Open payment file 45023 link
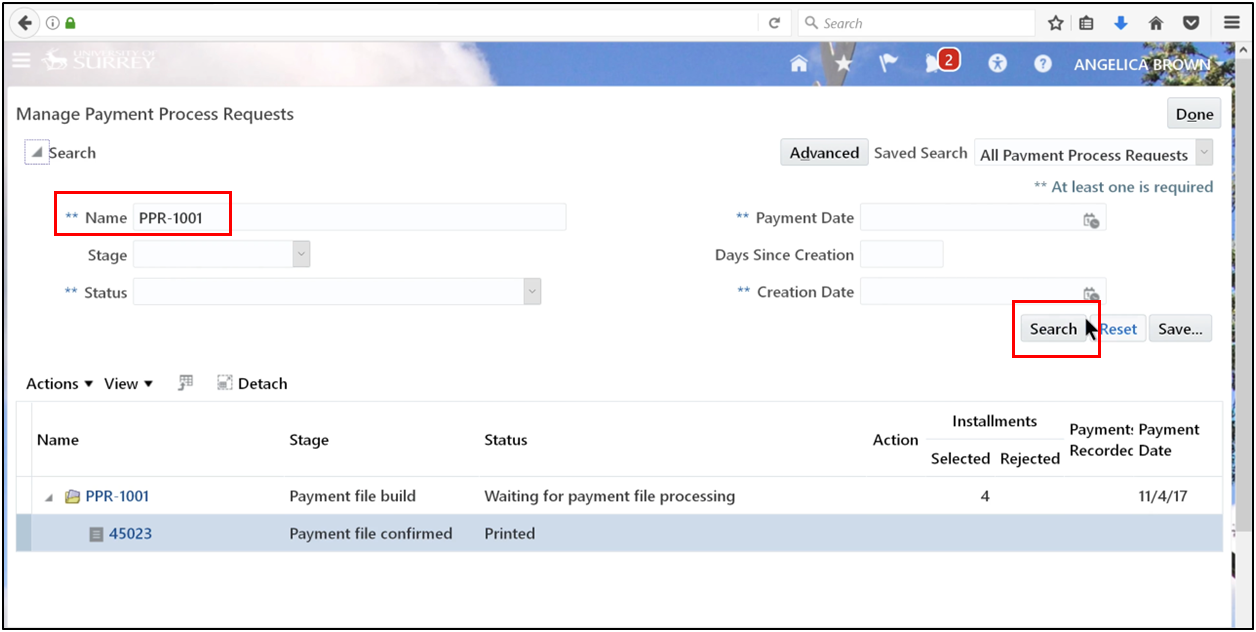This screenshot has height=632, width=1256. point(131,533)
